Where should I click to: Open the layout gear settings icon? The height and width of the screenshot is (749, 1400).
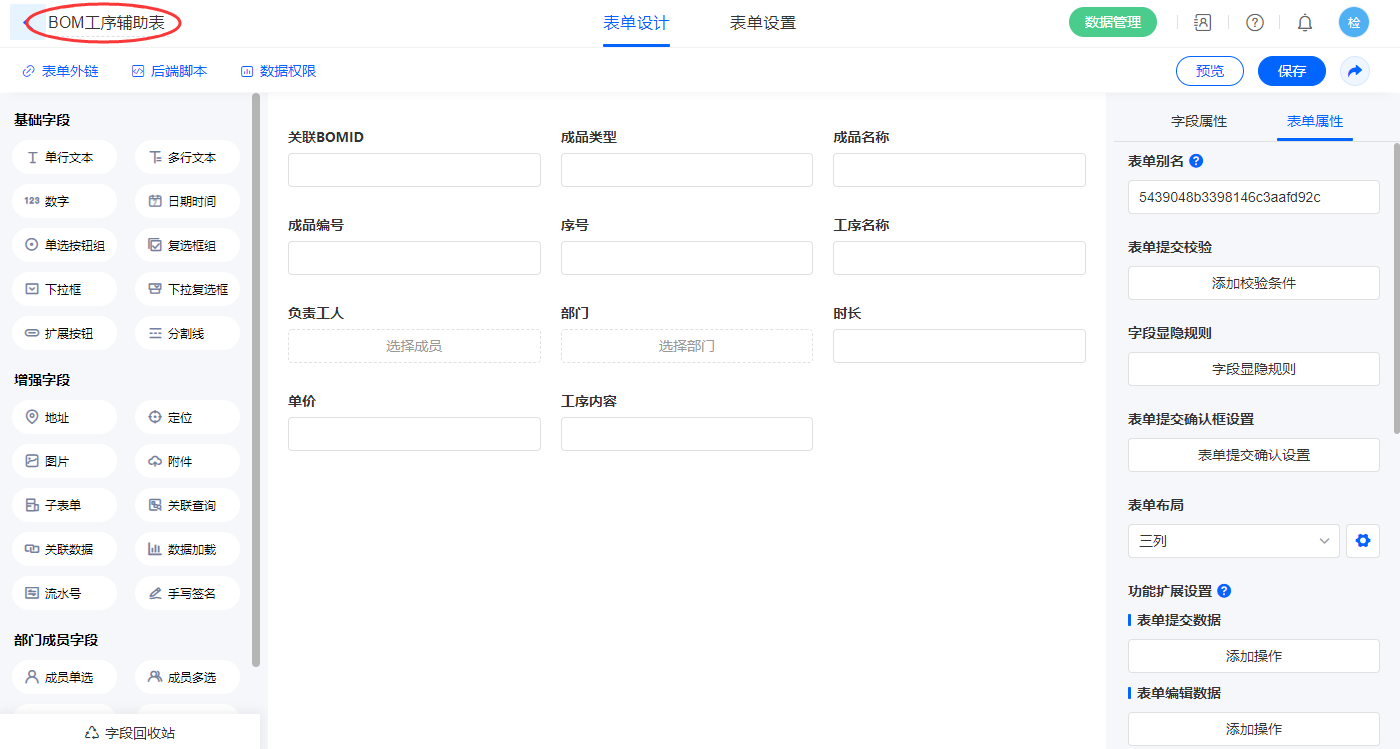1362,541
